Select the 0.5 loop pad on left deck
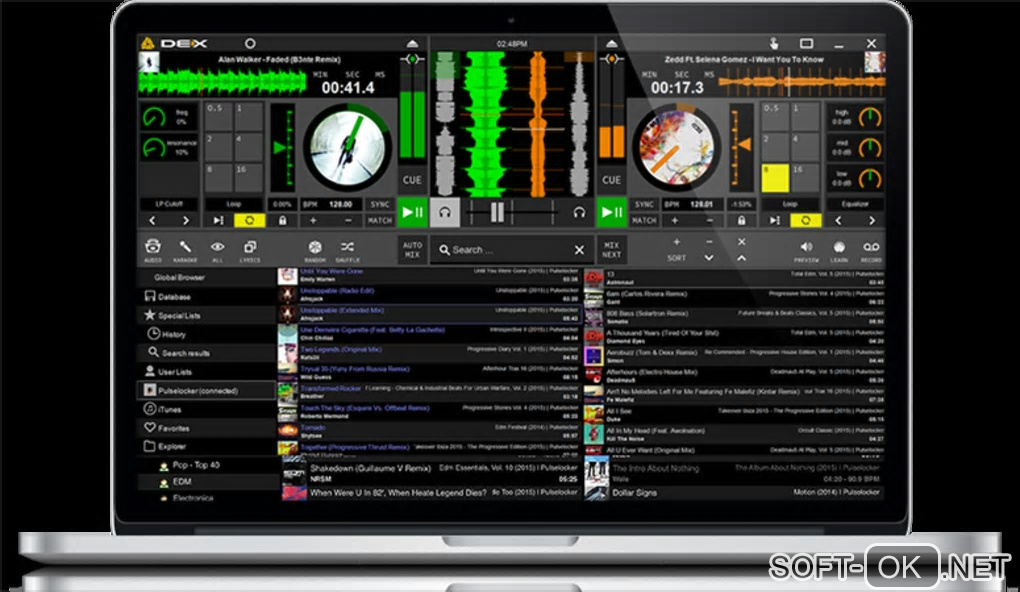This screenshot has height=592, width=1020. pos(219,116)
